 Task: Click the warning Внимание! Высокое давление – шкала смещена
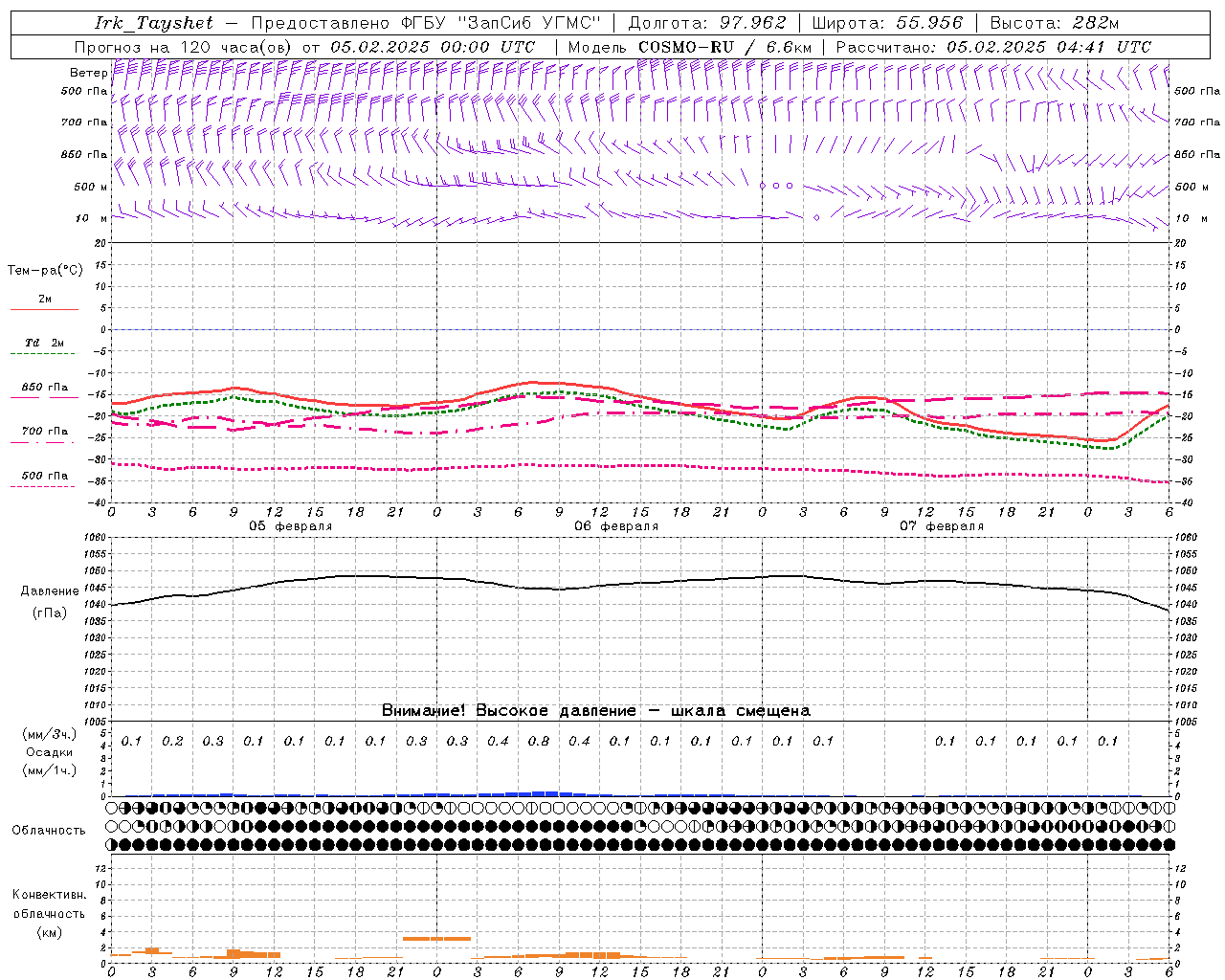(596, 710)
